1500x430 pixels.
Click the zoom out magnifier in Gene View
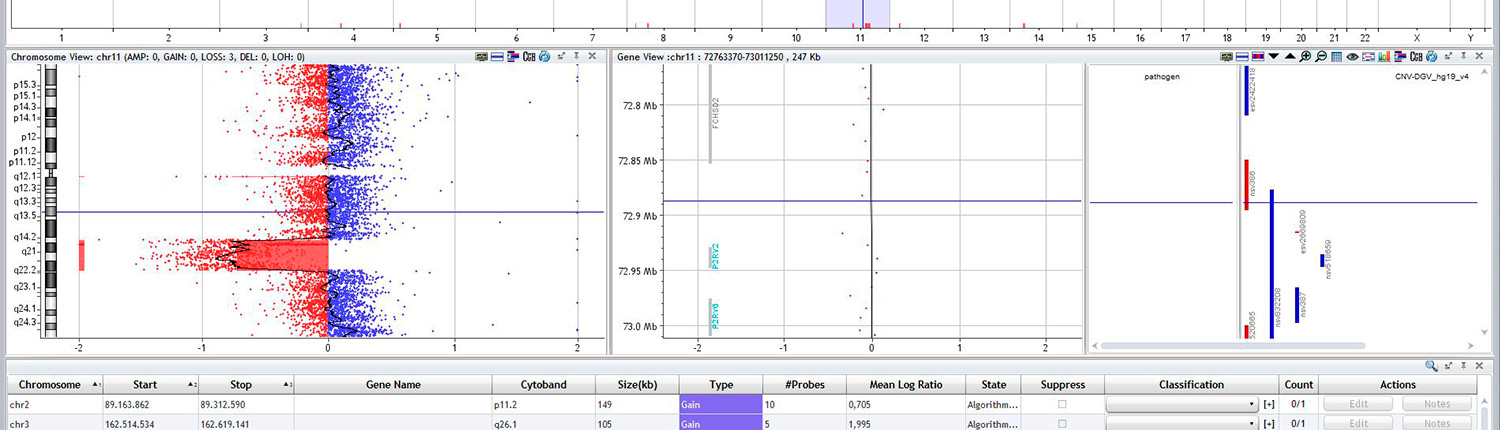[x=1321, y=57]
